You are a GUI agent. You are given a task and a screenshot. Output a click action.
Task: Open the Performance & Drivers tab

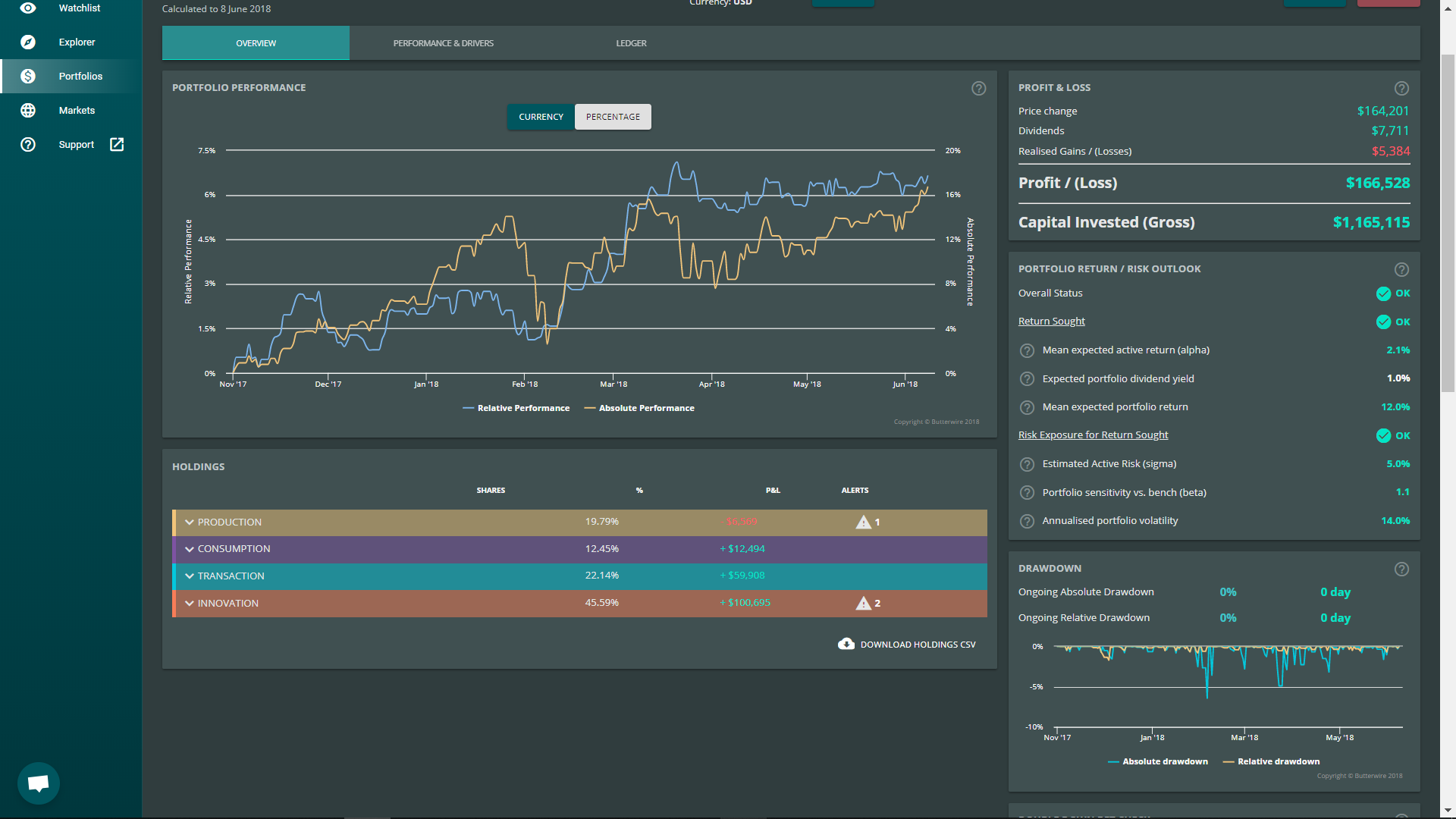point(443,43)
